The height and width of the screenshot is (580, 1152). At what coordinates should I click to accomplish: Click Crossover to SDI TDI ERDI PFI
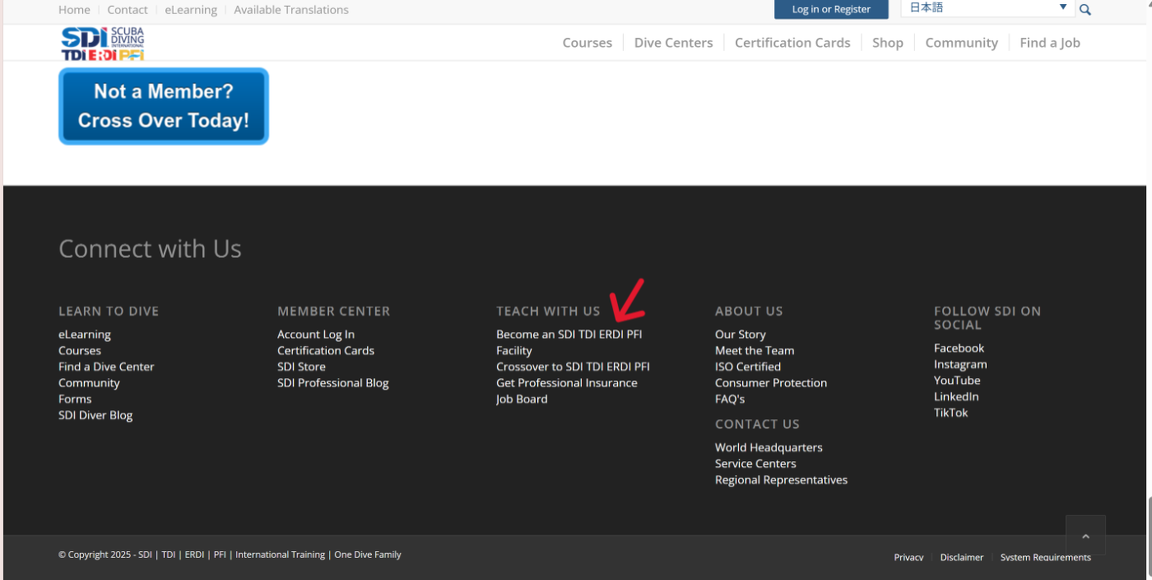pyautogui.click(x=573, y=367)
